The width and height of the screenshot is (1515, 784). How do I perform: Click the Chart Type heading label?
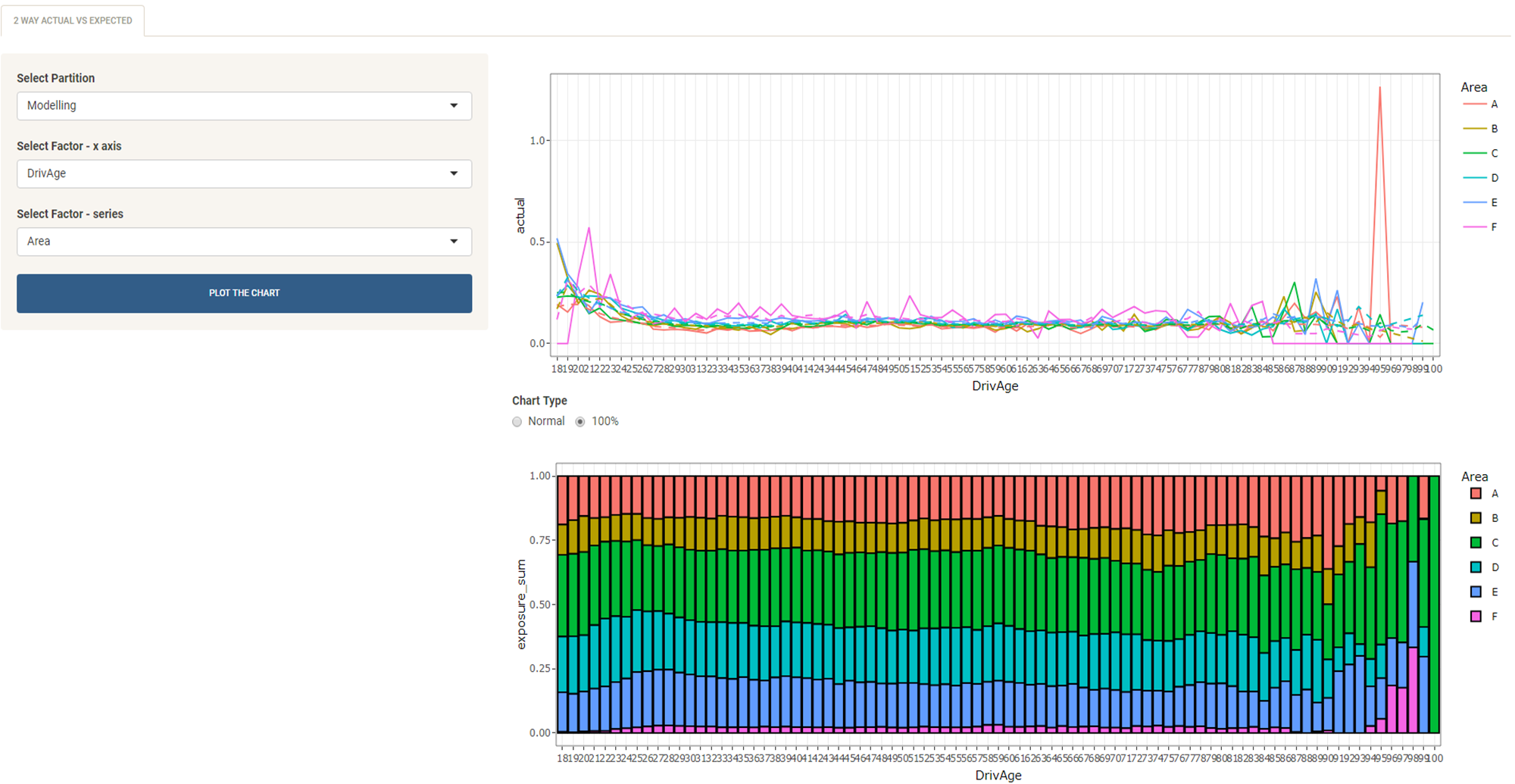tap(539, 401)
